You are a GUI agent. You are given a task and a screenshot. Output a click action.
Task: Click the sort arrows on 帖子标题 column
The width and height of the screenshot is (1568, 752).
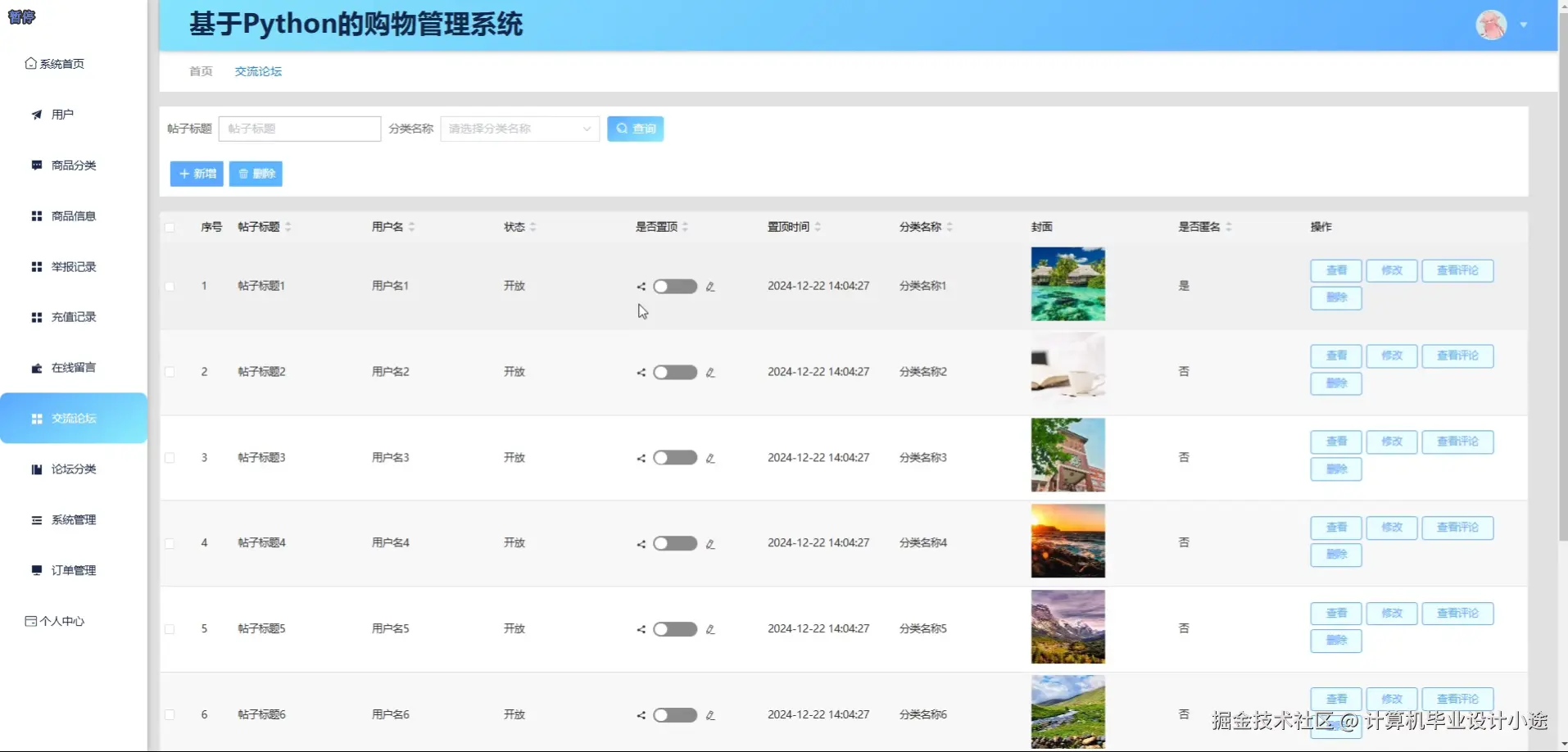tap(288, 227)
